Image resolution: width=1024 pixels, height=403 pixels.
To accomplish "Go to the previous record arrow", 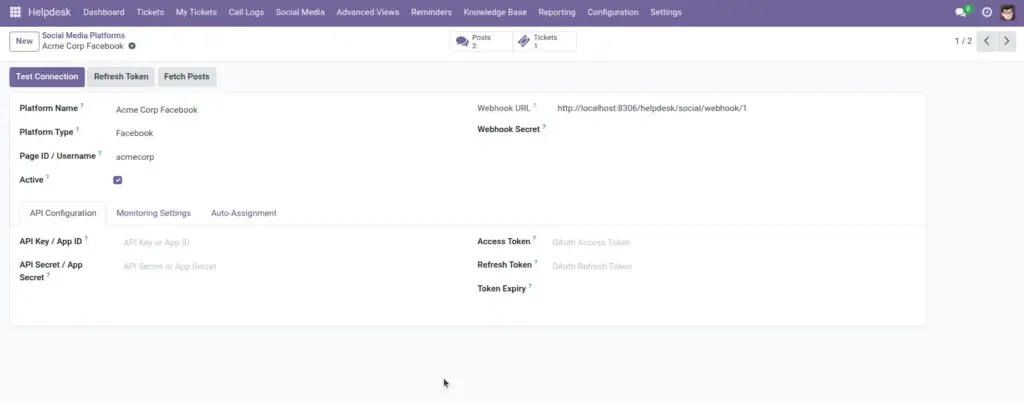I will tap(987, 40).
